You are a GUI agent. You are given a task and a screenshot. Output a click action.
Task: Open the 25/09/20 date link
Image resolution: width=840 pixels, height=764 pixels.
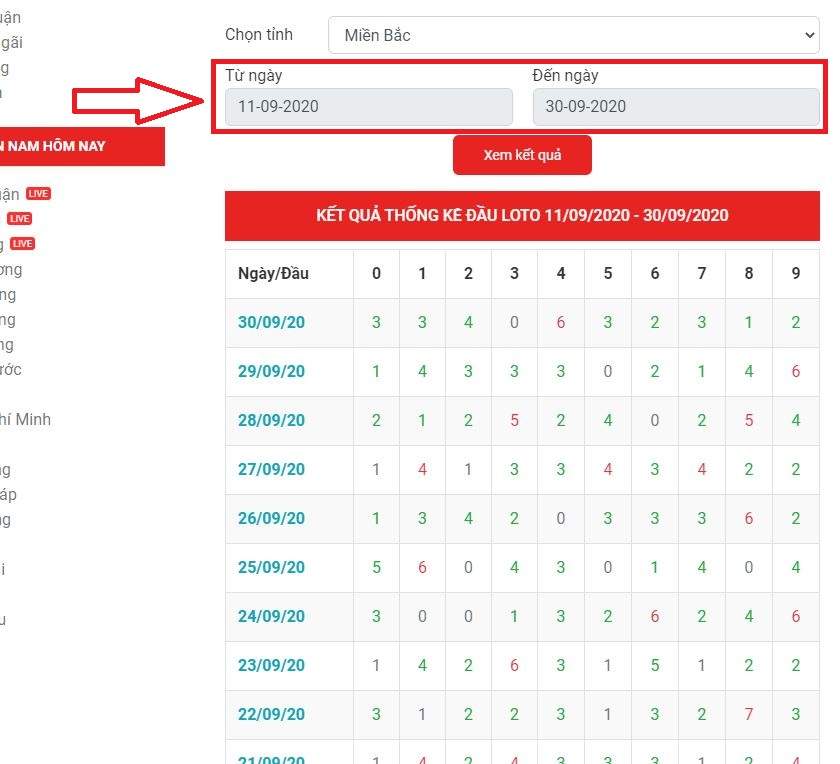pyautogui.click(x=271, y=567)
